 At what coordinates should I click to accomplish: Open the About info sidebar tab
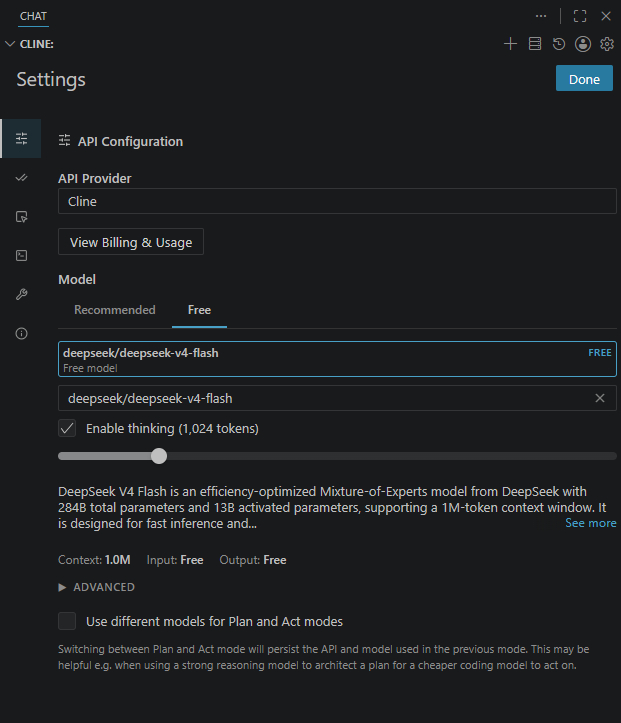tap(21, 333)
